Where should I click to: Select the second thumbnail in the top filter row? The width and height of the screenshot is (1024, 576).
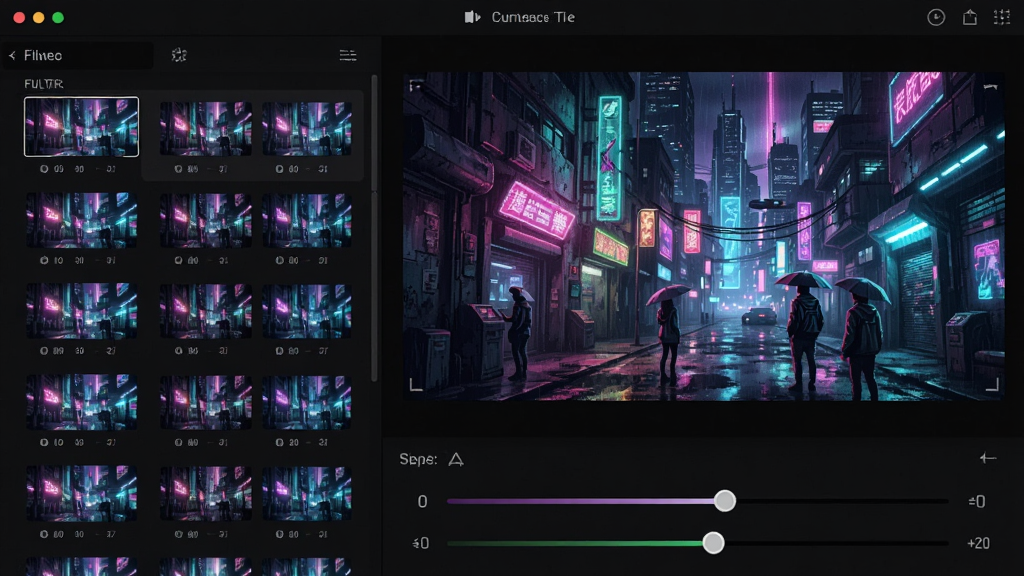(206, 129)
